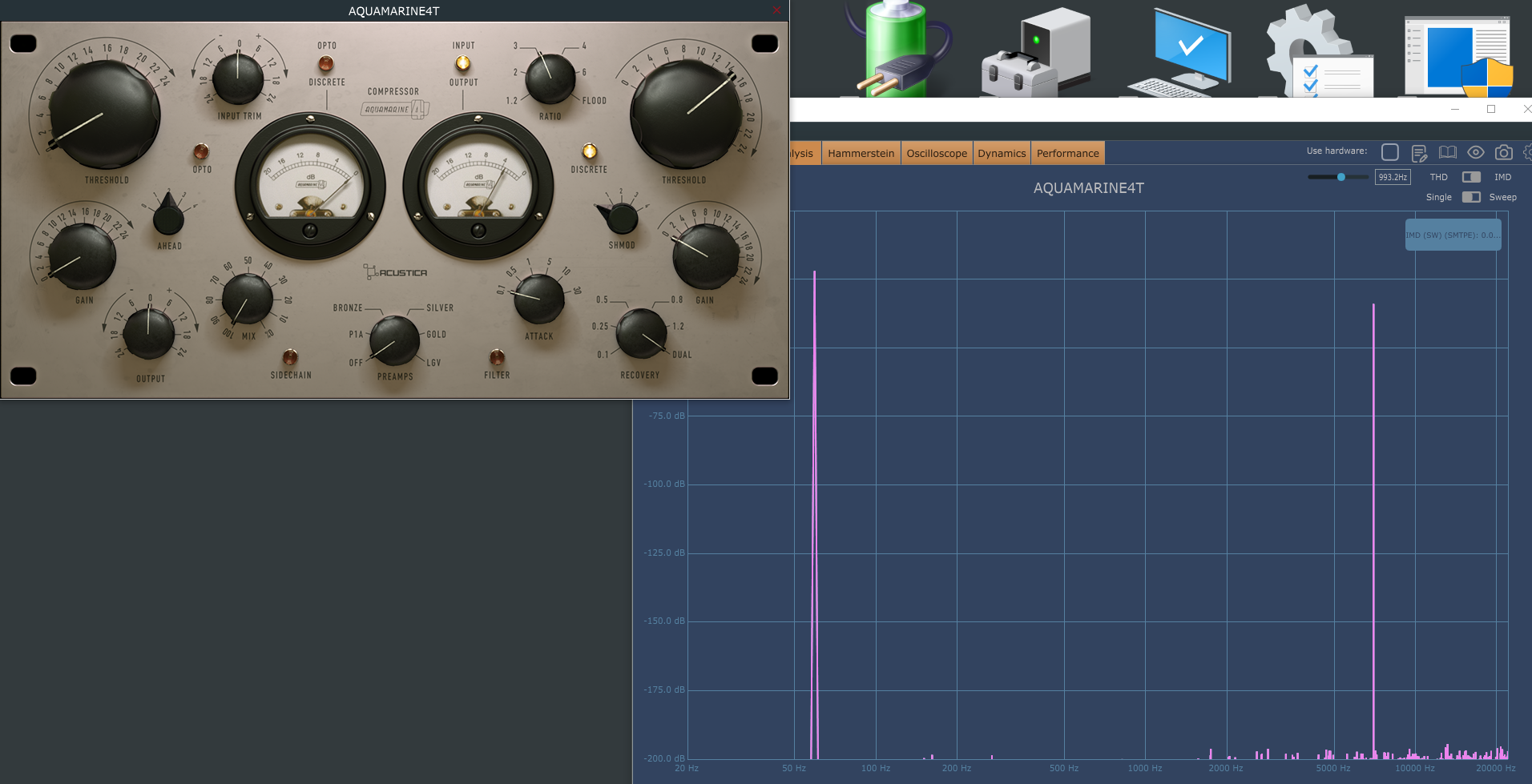
Task: Click the OUTPUT level knob
Action: [x=149, y=333]
